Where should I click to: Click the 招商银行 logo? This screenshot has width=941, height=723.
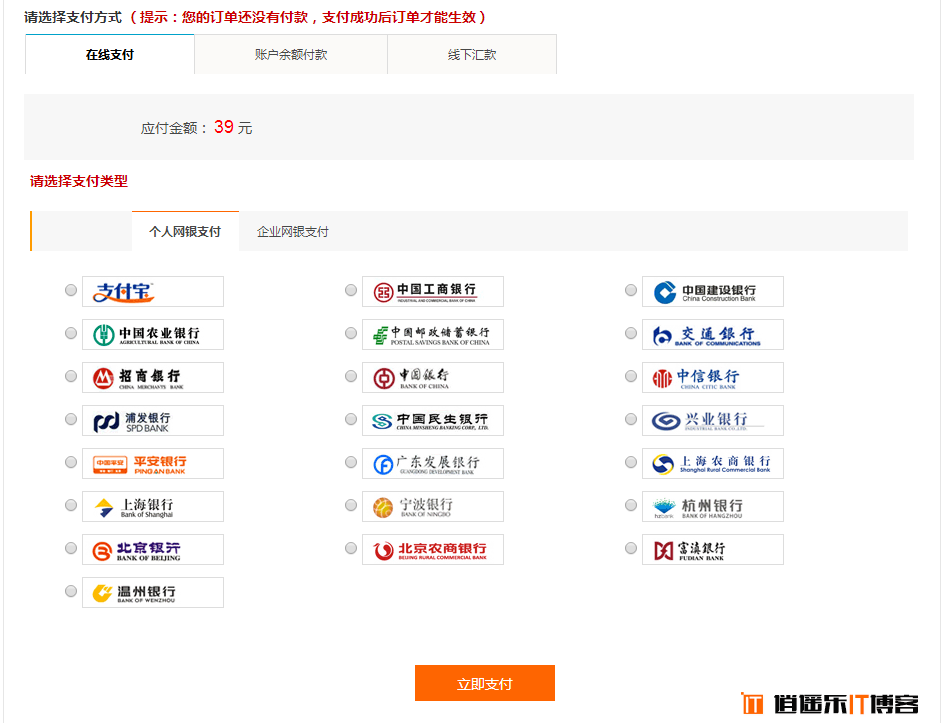click(153, 377)
